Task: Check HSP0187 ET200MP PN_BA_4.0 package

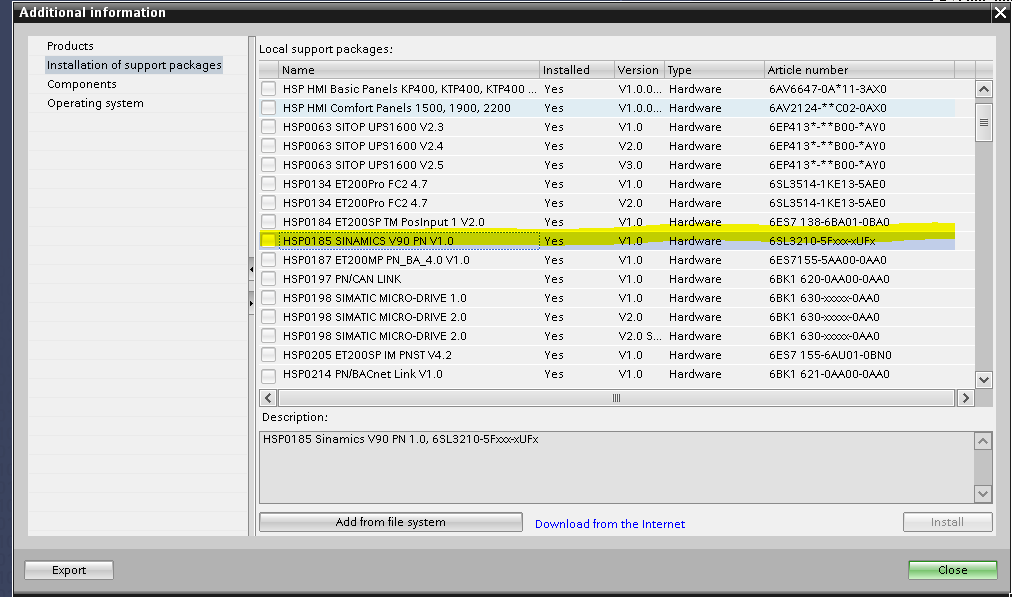Action: tap(268, 260)
